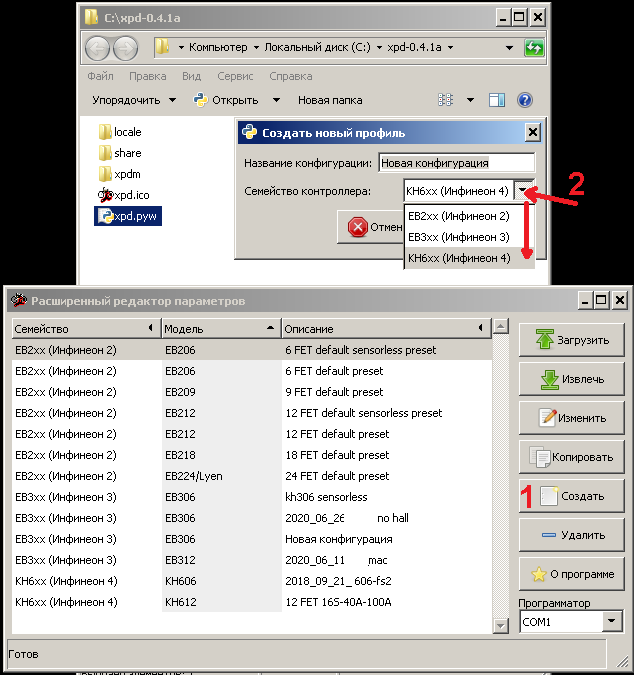The image size is (634, 675).
Task: Click the Загрузить upload button
Action: [571, 340]
